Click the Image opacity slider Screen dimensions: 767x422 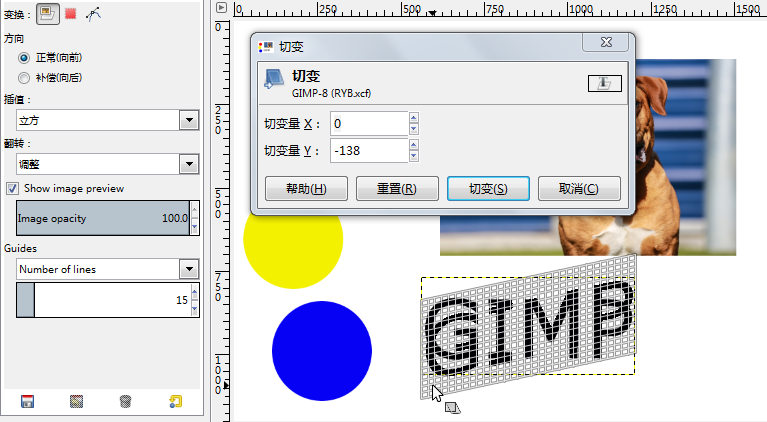[x=103, y=218]
